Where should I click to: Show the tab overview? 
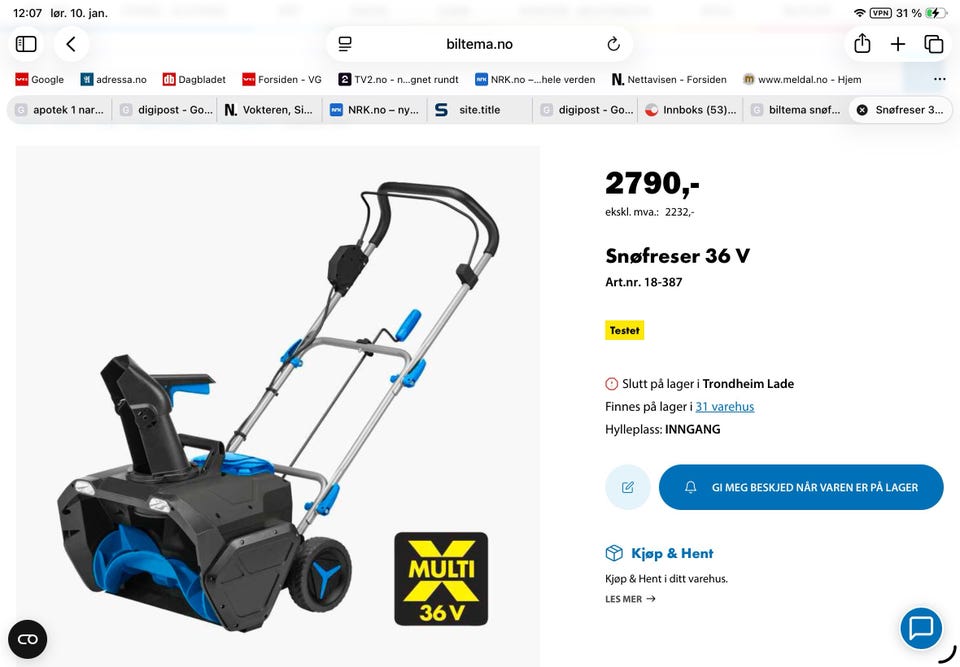tap(934, 44)
